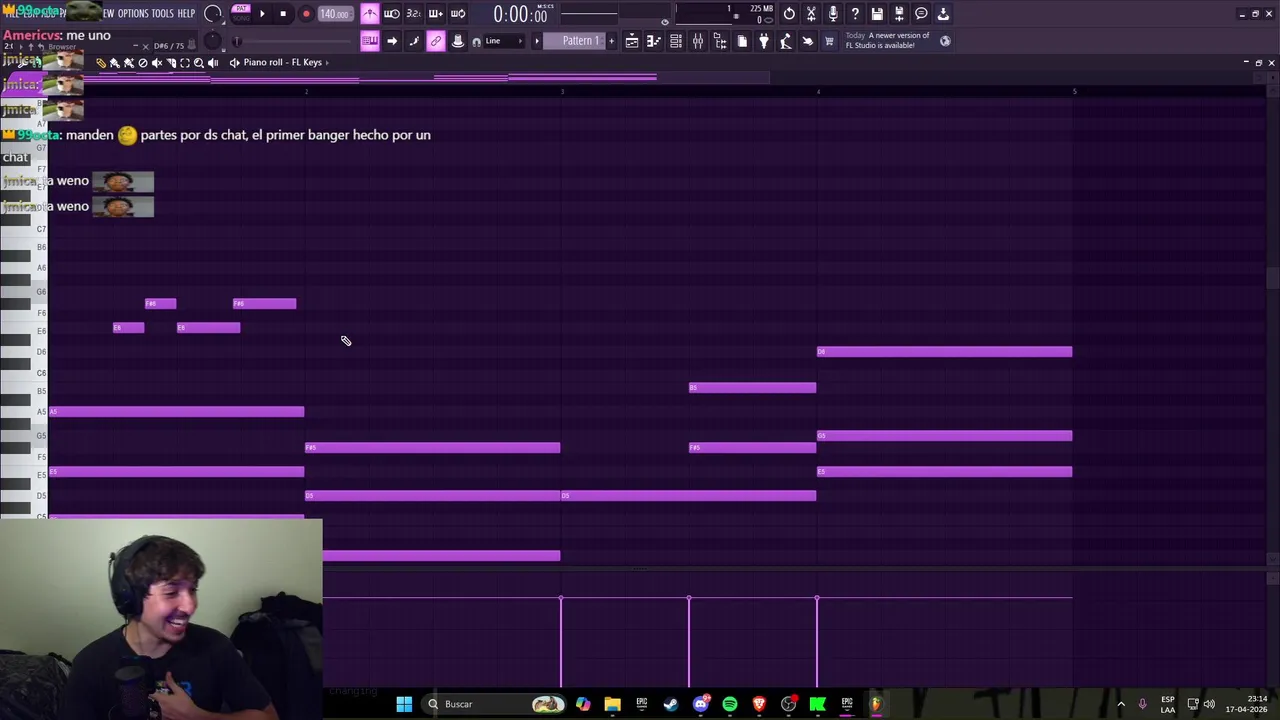Expand Piano roll - FL Keys target arrow
The height and width of the screenshot is (720, 1280).
point(326,62)
